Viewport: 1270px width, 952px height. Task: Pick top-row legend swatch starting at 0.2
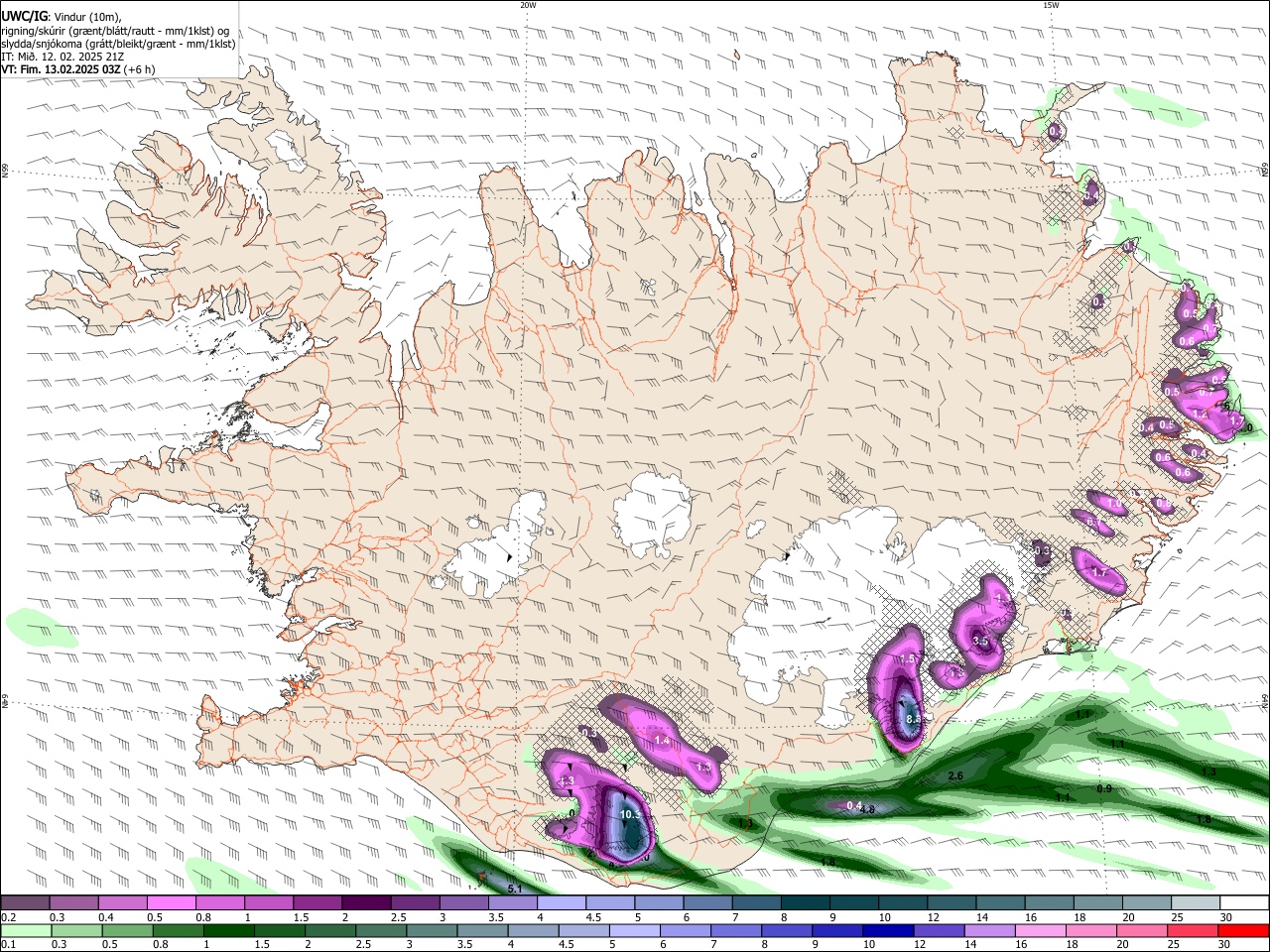click(x=25, y=903)
